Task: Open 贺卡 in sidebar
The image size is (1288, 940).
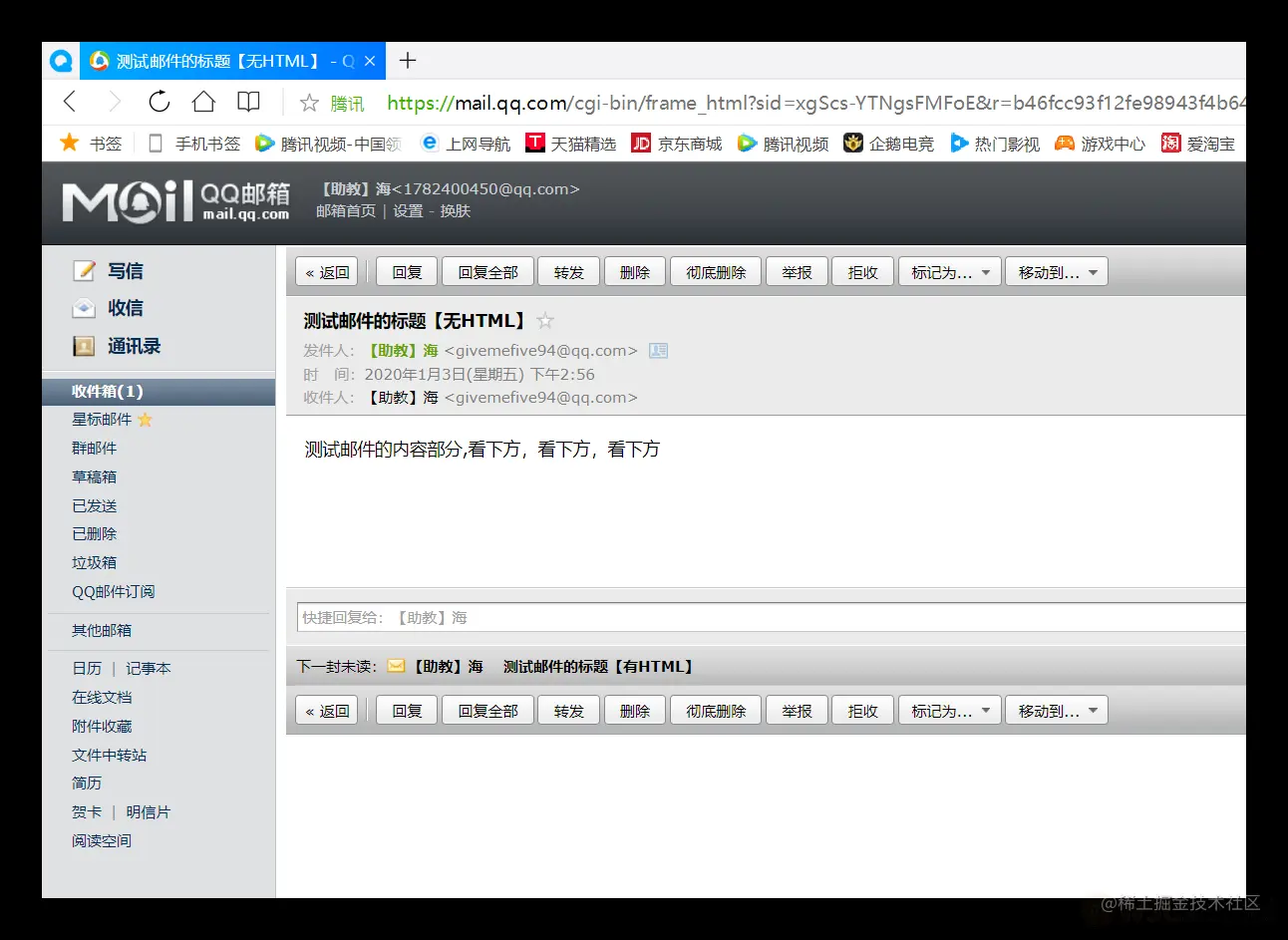Action: pos(87,812)
